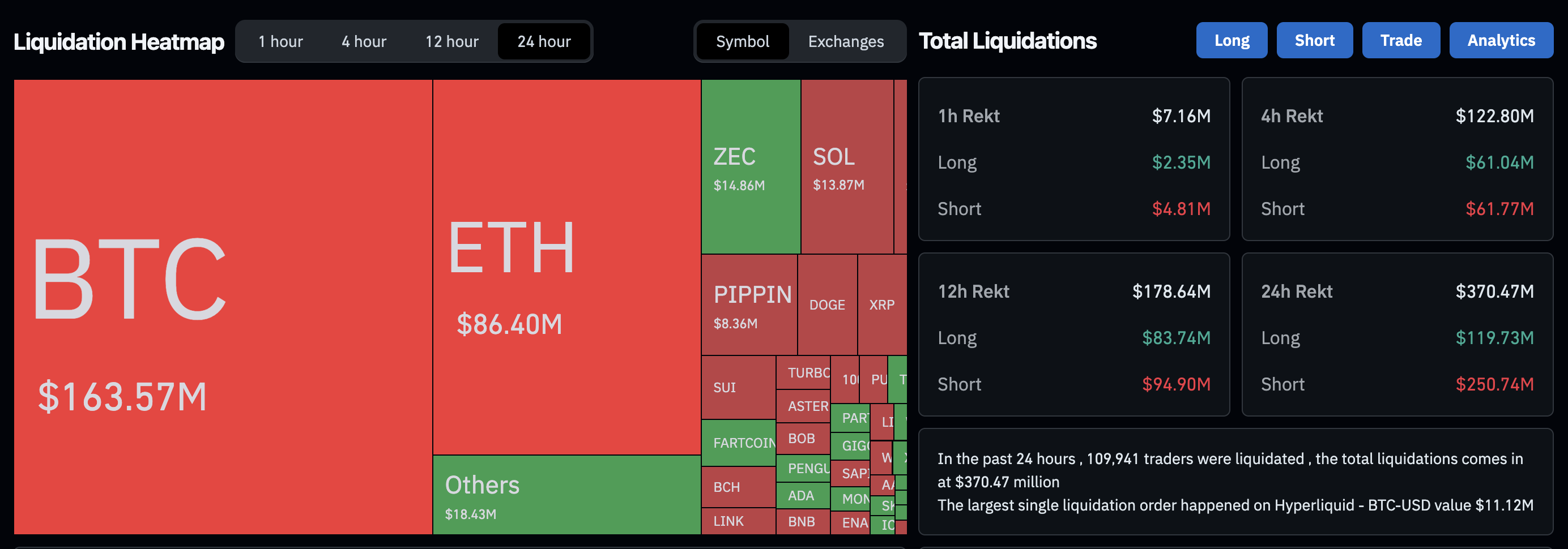Switch to the 12 hour view
Screen dimensions: 1568x549
tap(451, 41)
